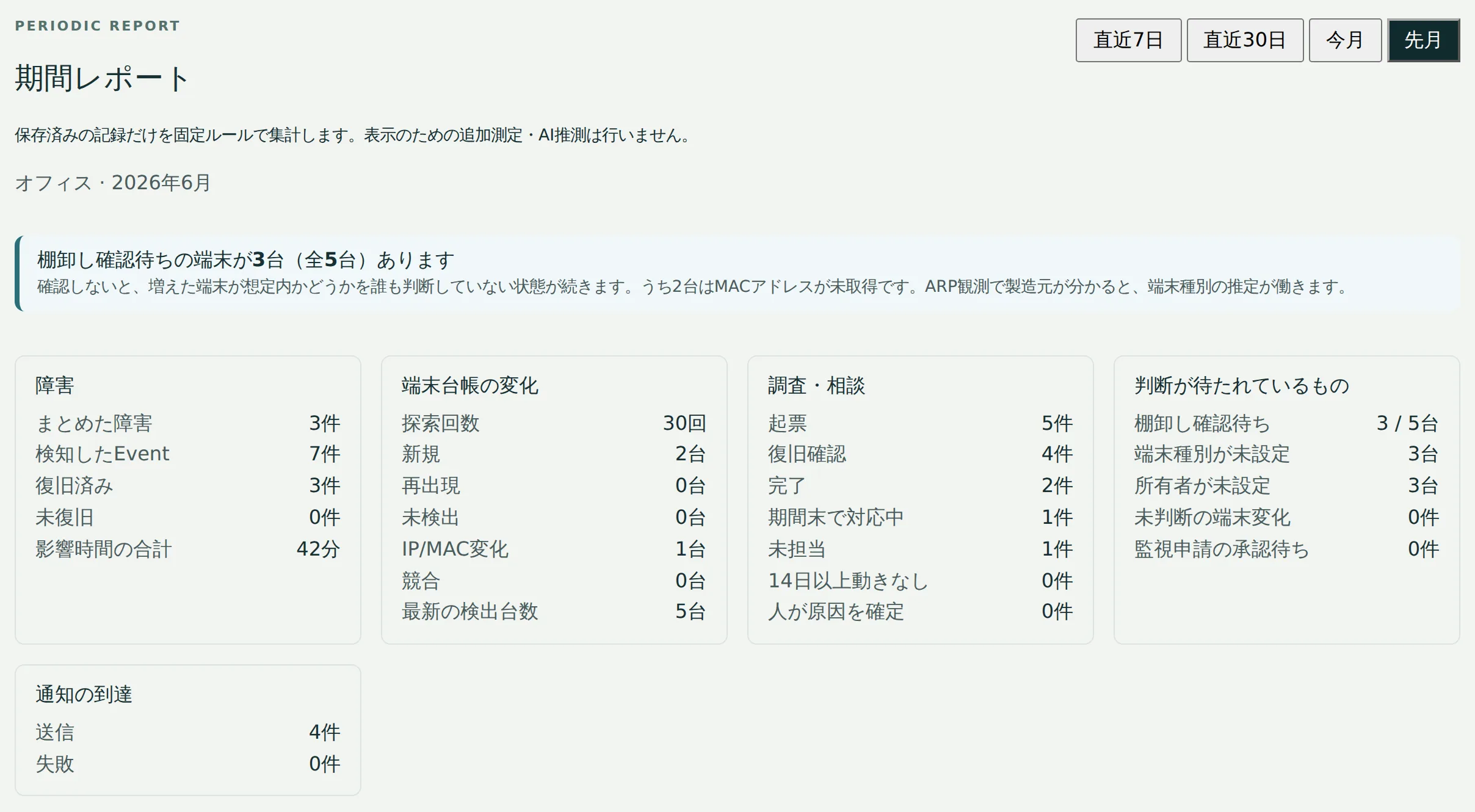The height and width of the screenshot is (812, 1475).
Task: Click the 判断が待たれているもの card title
Action: click(x=1242, y=385)
